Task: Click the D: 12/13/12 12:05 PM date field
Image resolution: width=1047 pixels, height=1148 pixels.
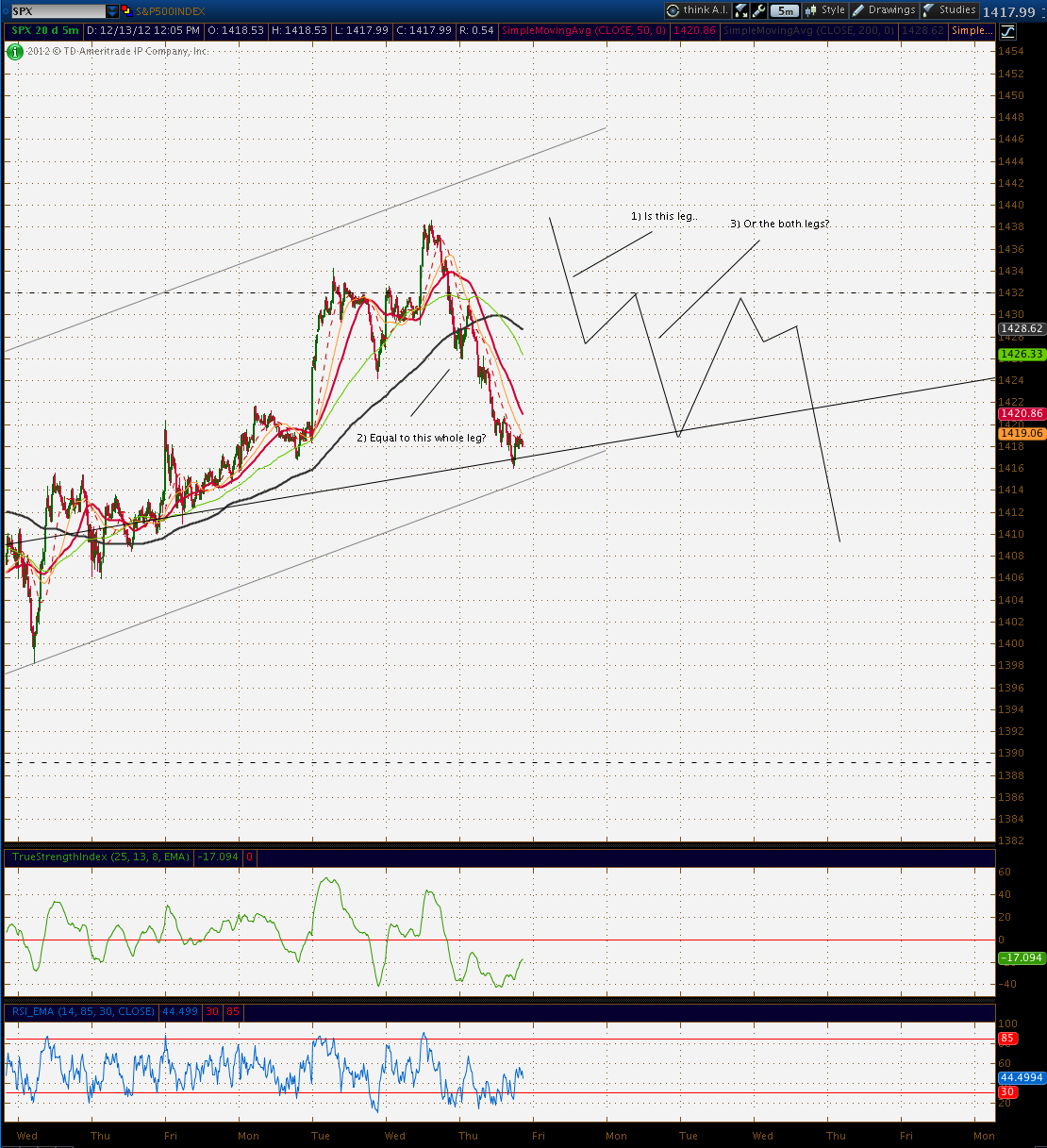Action: pyautogui.click(x=143, y=30)
